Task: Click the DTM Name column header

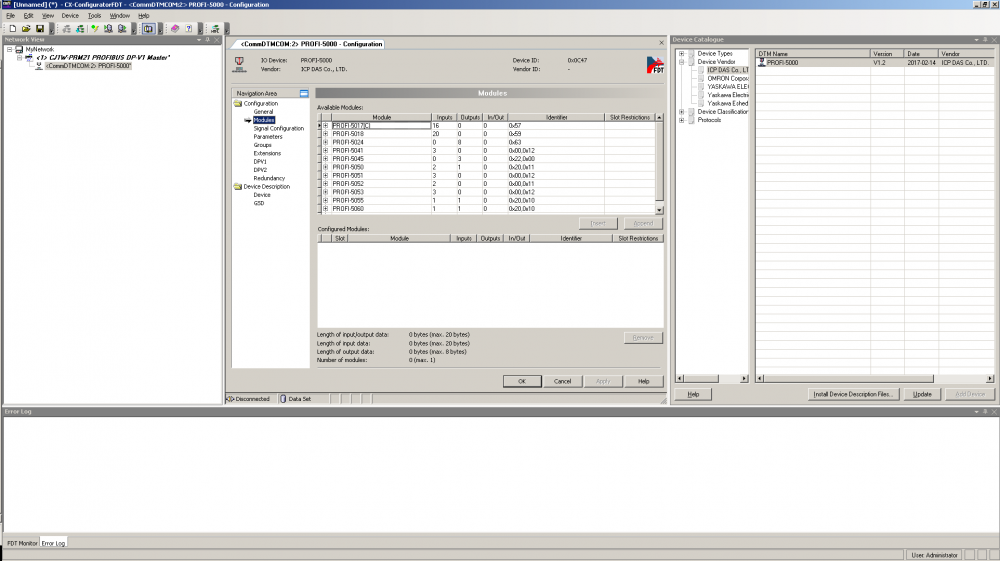Action: pos(813,54)
